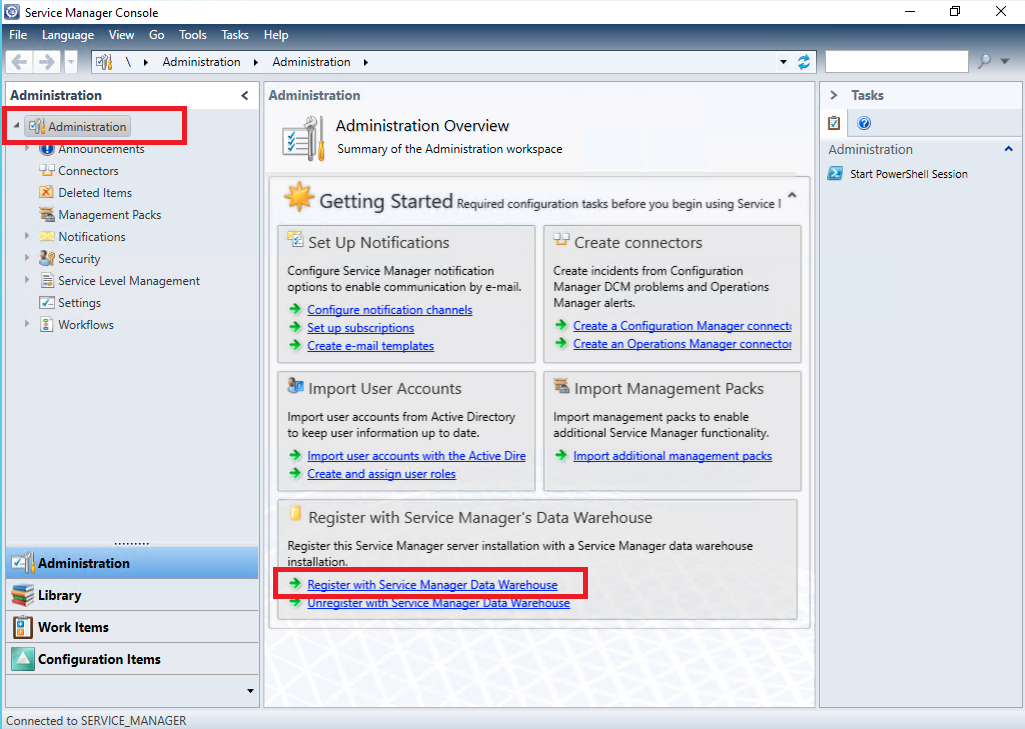The height and width of the screenshot is (729, 1025).
Task: Select the Management Packs tree icon
Action: click(46, 215)
